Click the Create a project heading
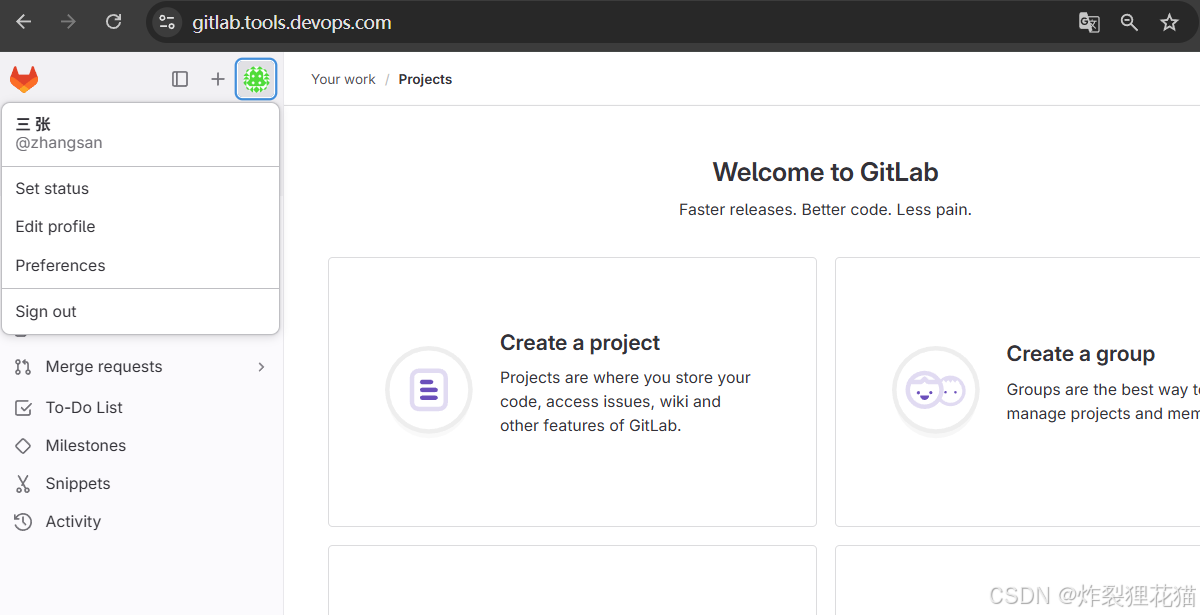The image size is (1200, 615). (580, 343)
